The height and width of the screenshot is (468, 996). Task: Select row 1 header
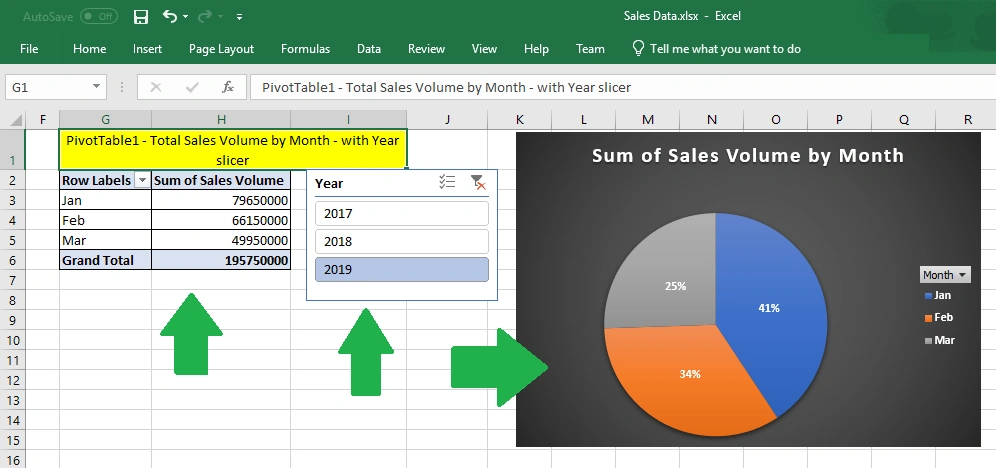14,150
